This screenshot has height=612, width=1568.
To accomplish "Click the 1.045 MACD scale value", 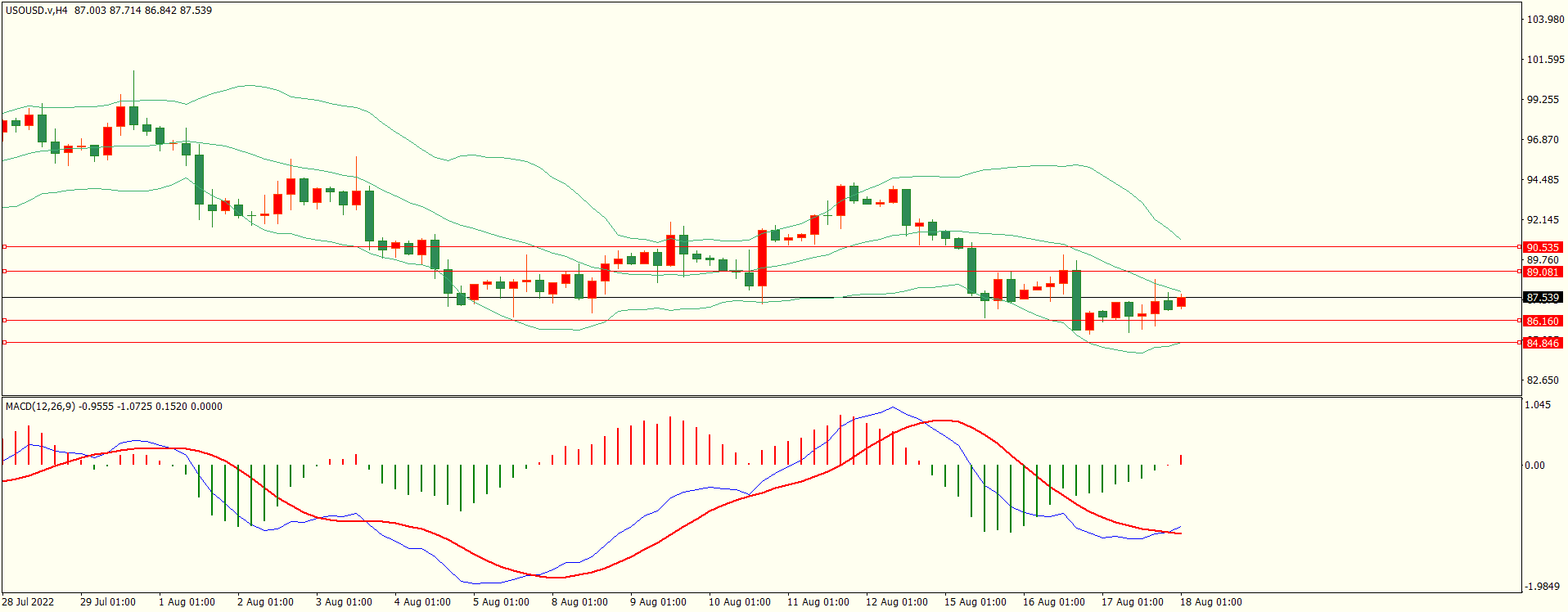I will tap(1538, 405).
